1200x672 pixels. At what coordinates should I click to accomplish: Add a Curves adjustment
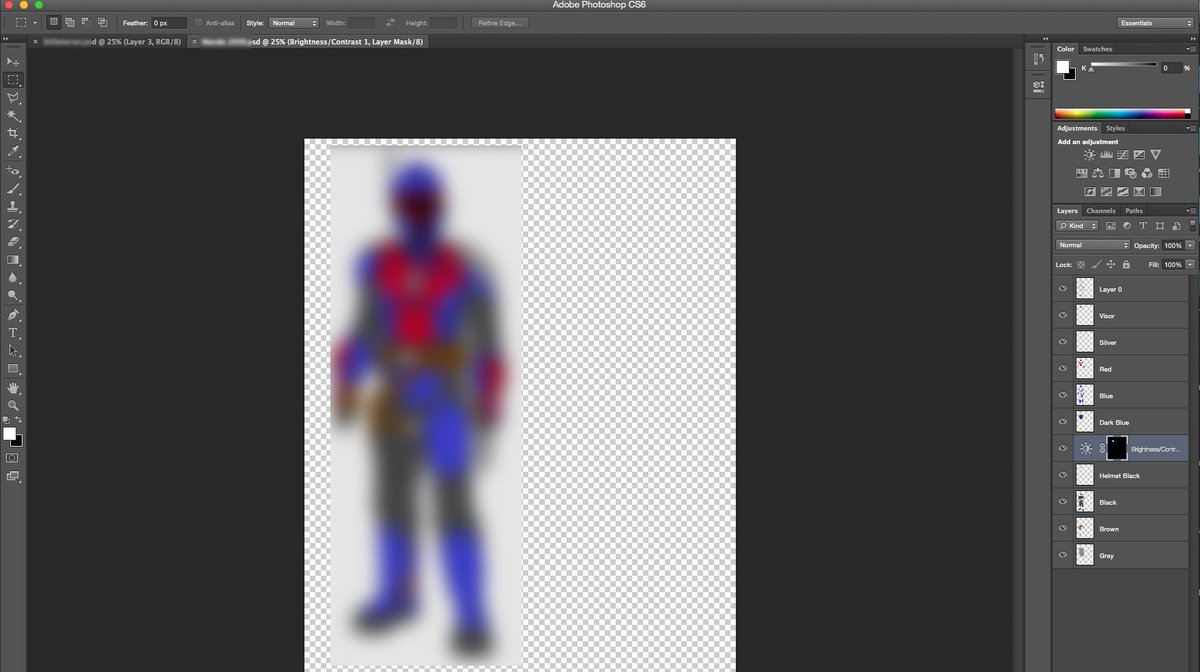(x=1122, y=155)
